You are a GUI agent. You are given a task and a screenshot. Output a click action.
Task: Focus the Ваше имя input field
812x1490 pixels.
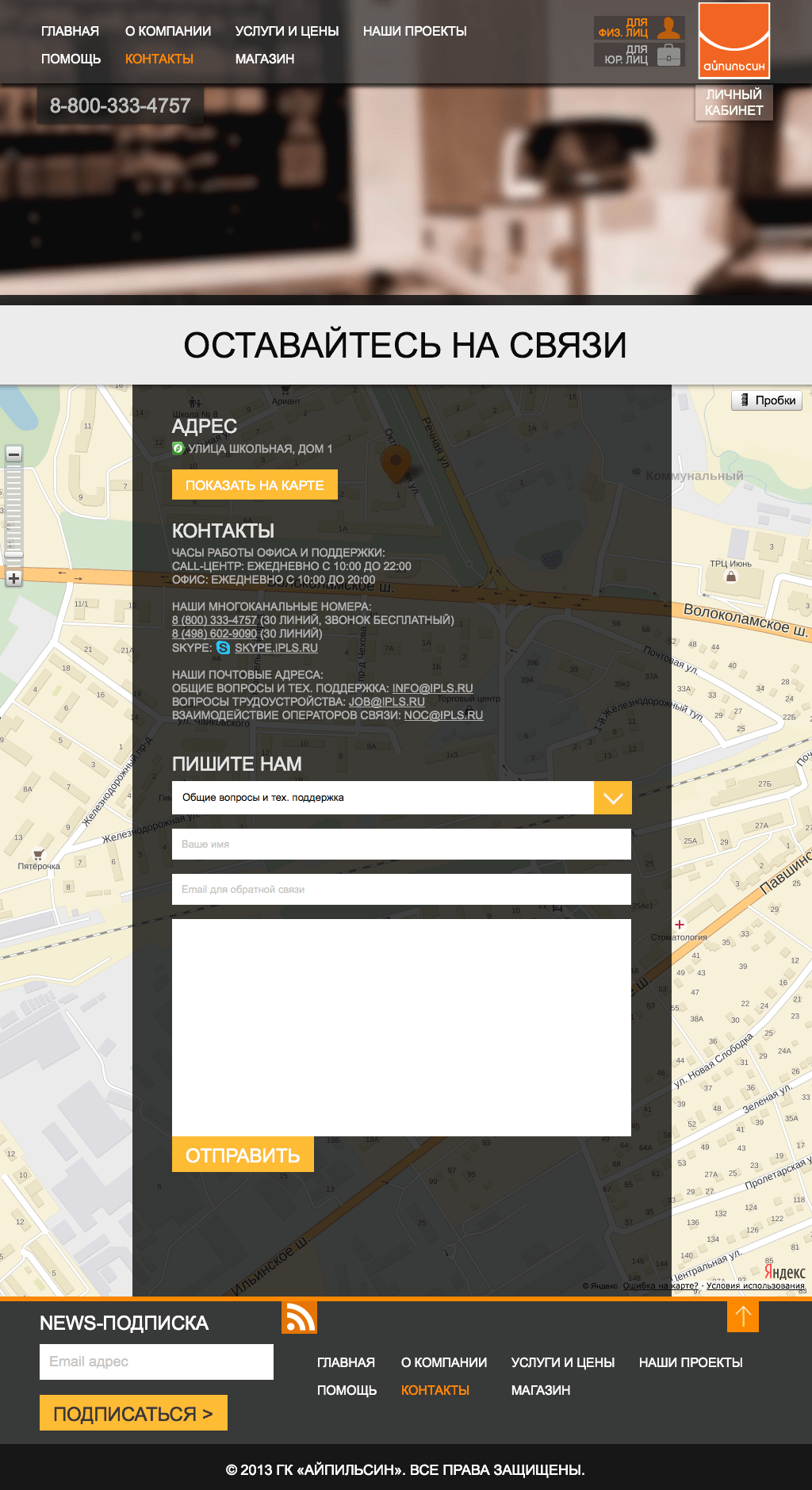[401, 845]
